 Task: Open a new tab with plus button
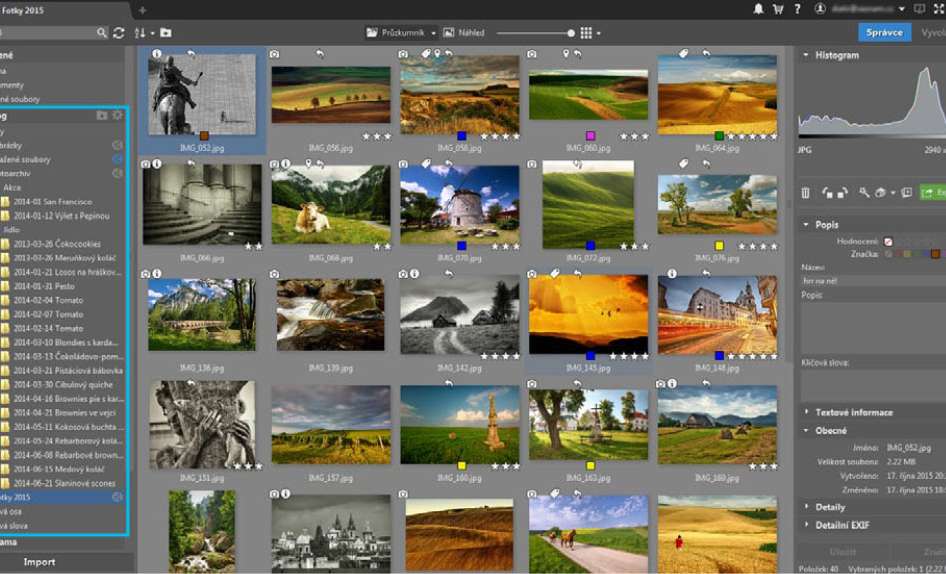142,10
